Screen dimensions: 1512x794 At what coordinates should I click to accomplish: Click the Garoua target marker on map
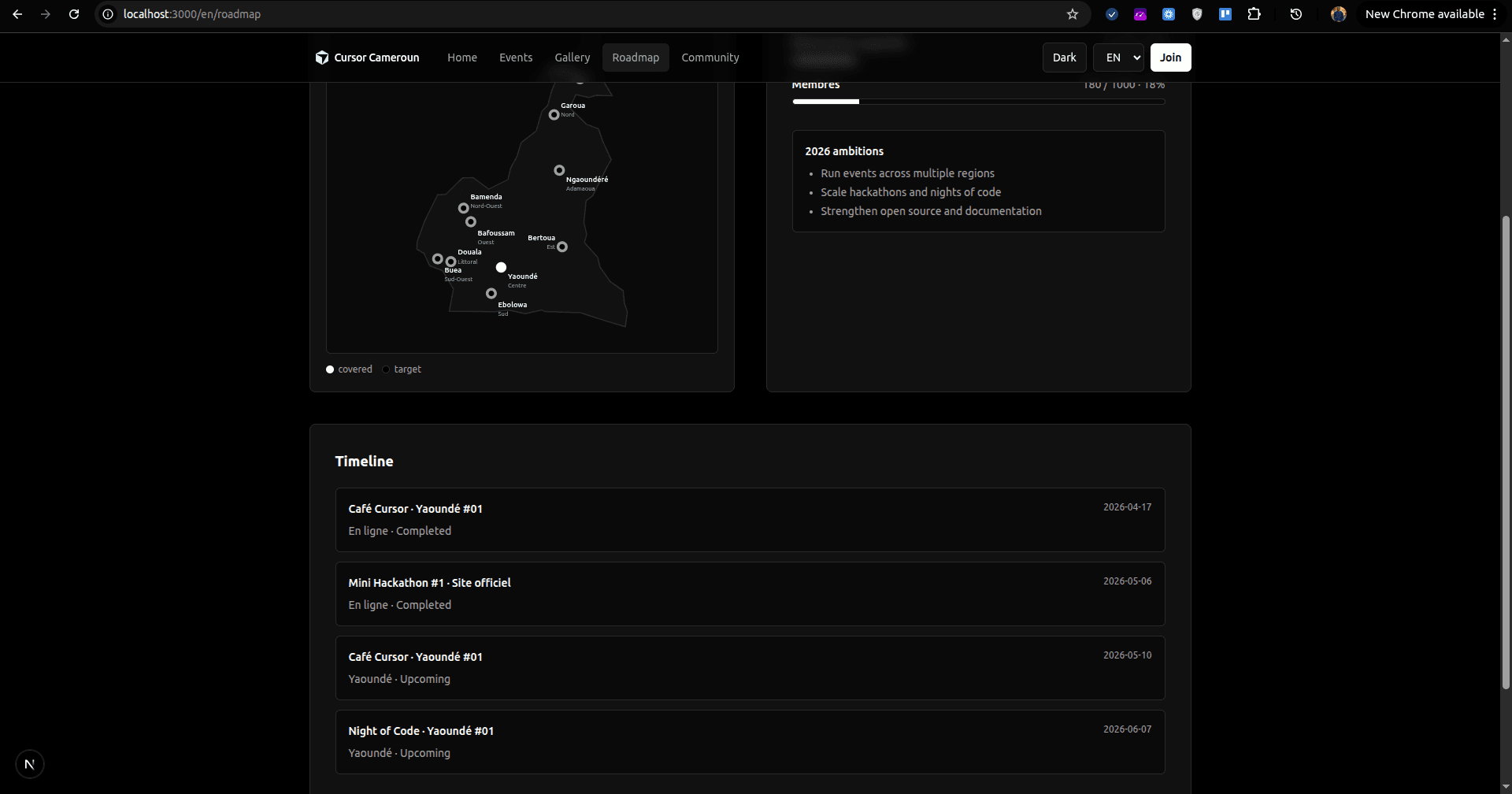pos(554,115)
